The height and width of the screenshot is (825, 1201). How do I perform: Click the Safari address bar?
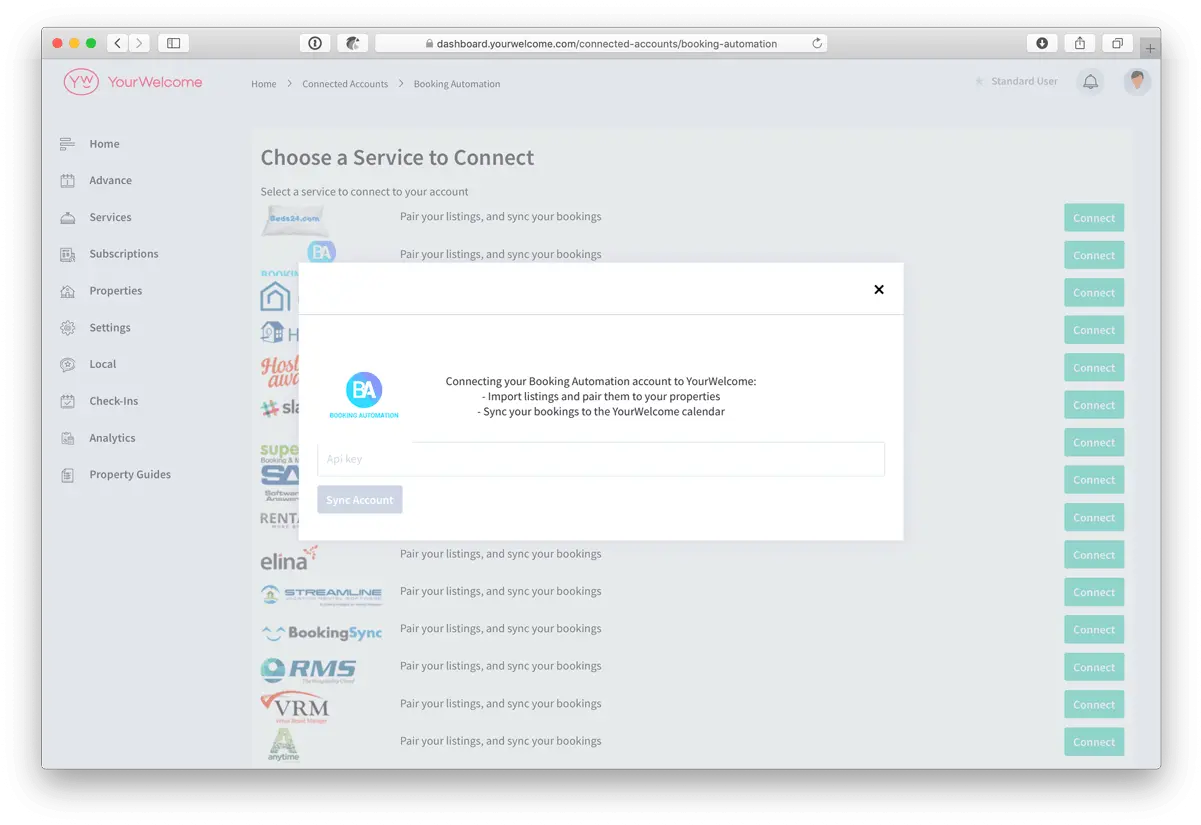pyautogui.click(x=601, y=43)
